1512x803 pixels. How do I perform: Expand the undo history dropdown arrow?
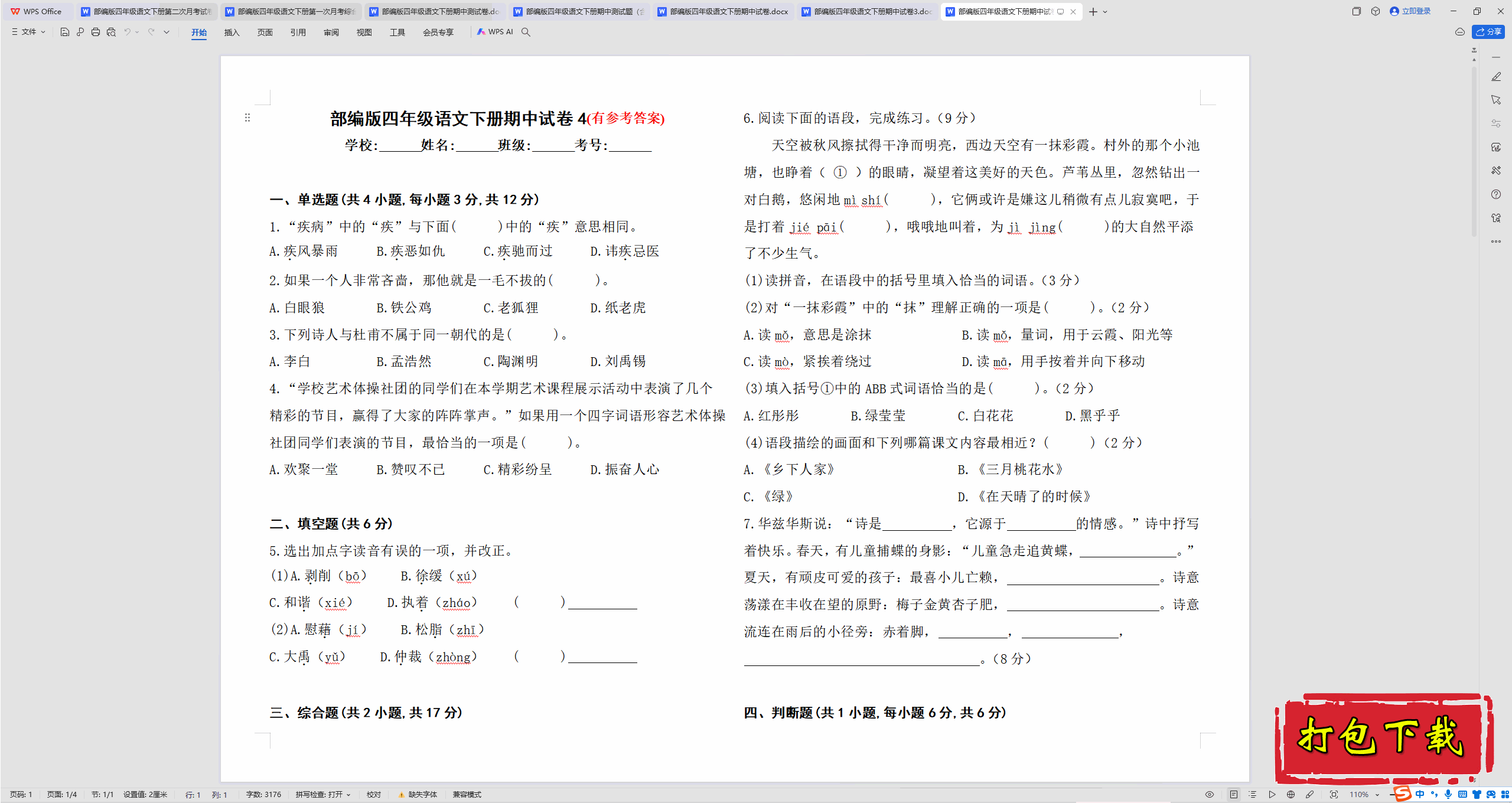(138, 32)
